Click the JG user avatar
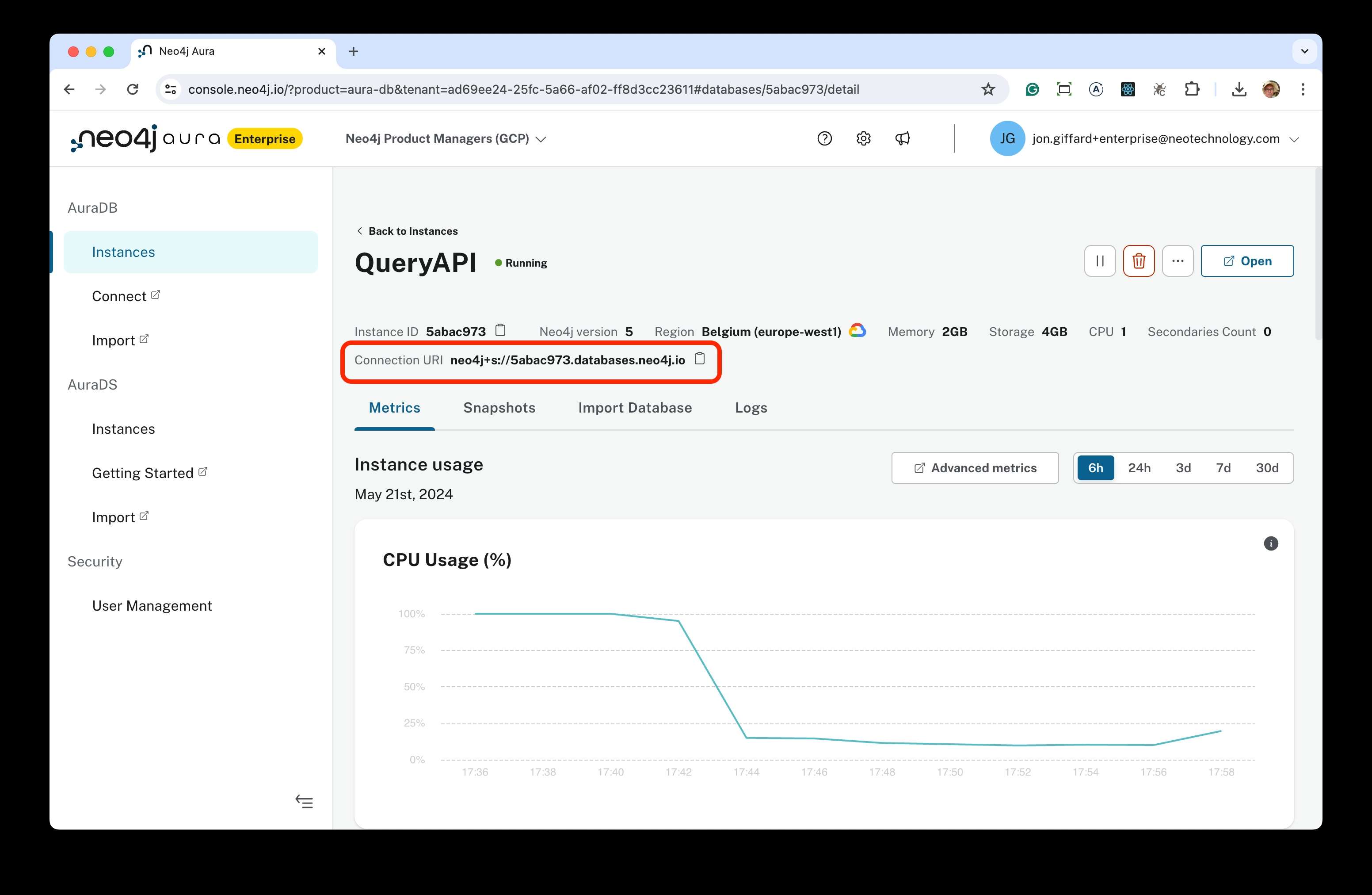The image size is (1372, 895). coord(1007,138)
